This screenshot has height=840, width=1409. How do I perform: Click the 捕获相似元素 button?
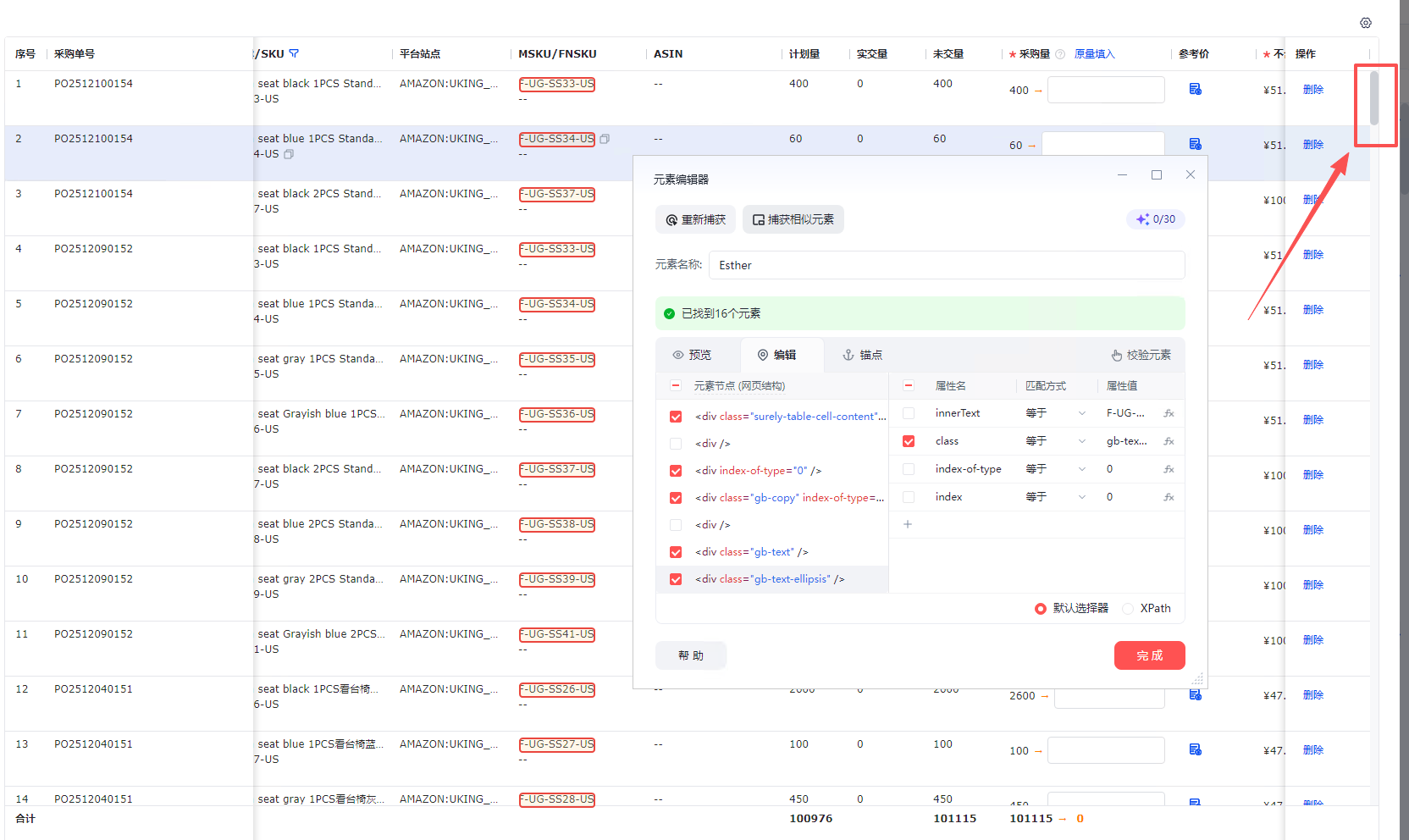pyautogui.click(x=793, y=219)
